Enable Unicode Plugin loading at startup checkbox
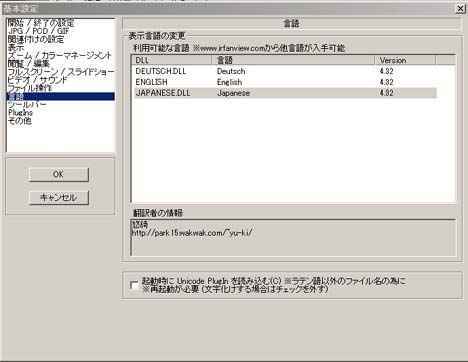 134,285
